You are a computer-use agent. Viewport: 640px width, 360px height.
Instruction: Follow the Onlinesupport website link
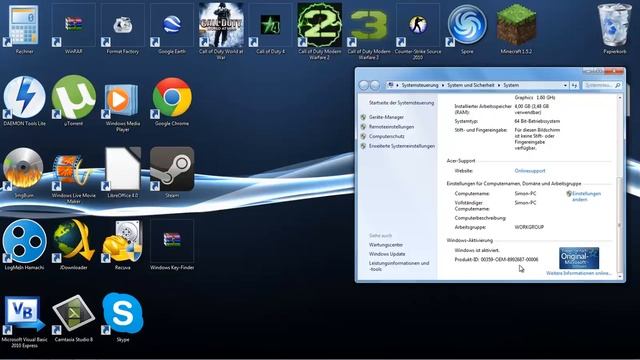coord(530,171)
